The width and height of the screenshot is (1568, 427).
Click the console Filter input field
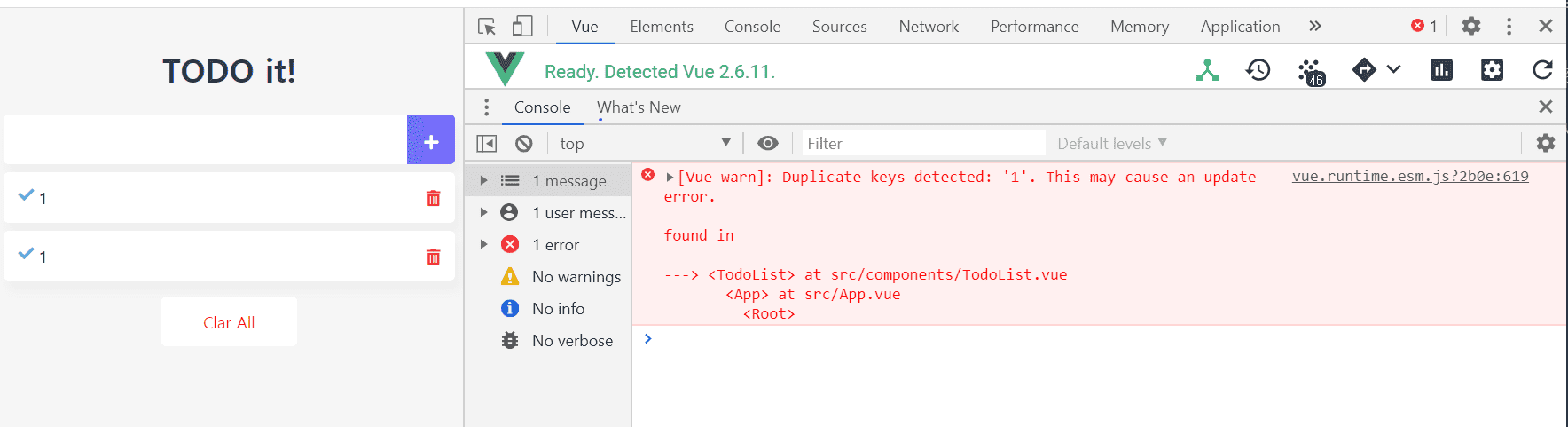tap(922, 143)
